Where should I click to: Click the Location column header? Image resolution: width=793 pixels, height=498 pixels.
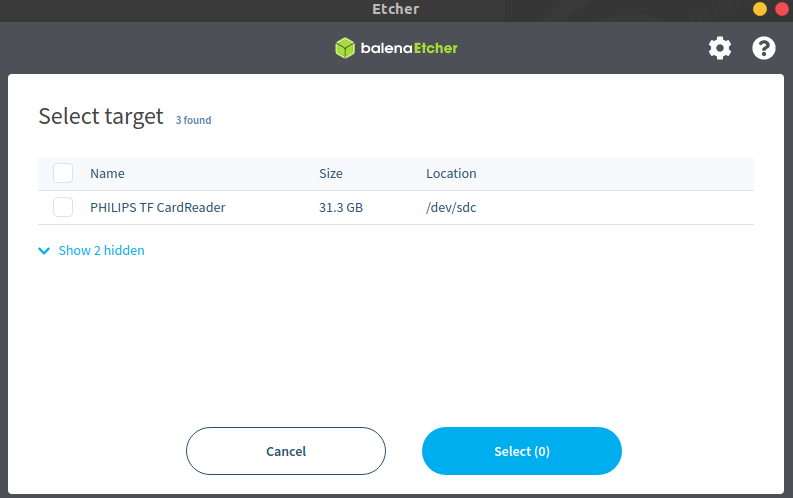tap(451, 173)
